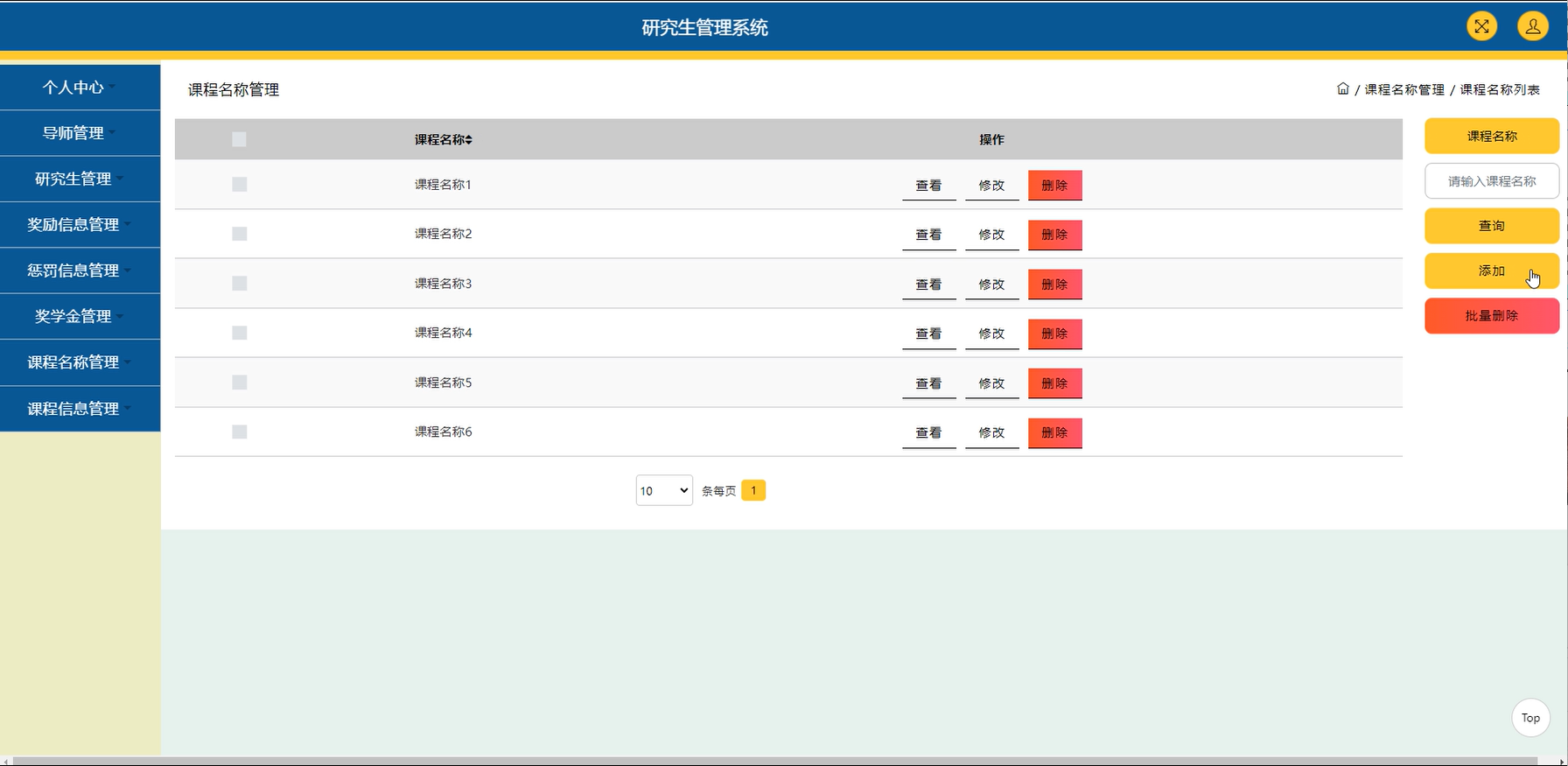The image size is (1568, 766).
Task: Click the fullscreen toggle icon in header
Action: [1481, 26]
